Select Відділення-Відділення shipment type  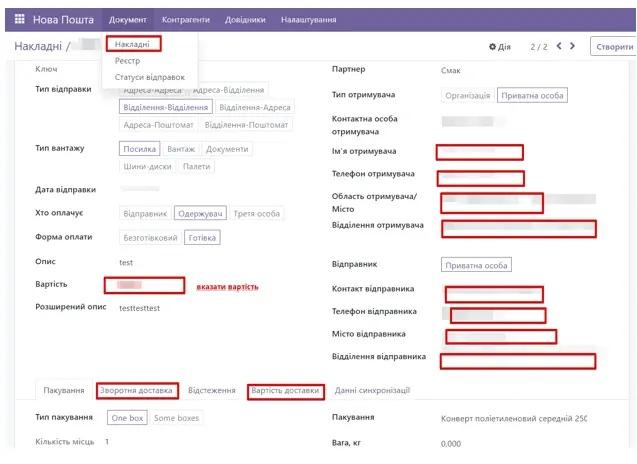(165, 107)
